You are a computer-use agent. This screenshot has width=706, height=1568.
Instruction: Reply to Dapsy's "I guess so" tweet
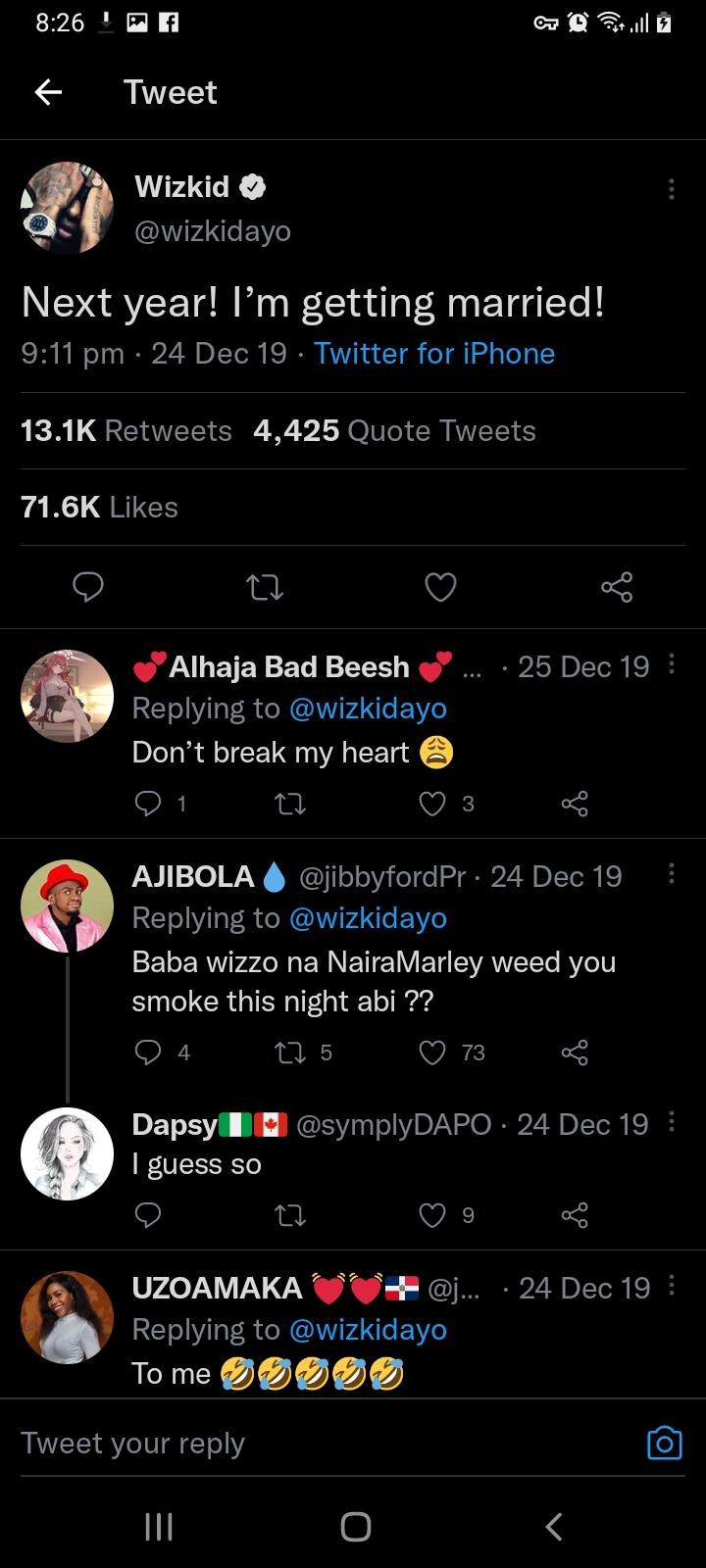tap(147, 1216)
